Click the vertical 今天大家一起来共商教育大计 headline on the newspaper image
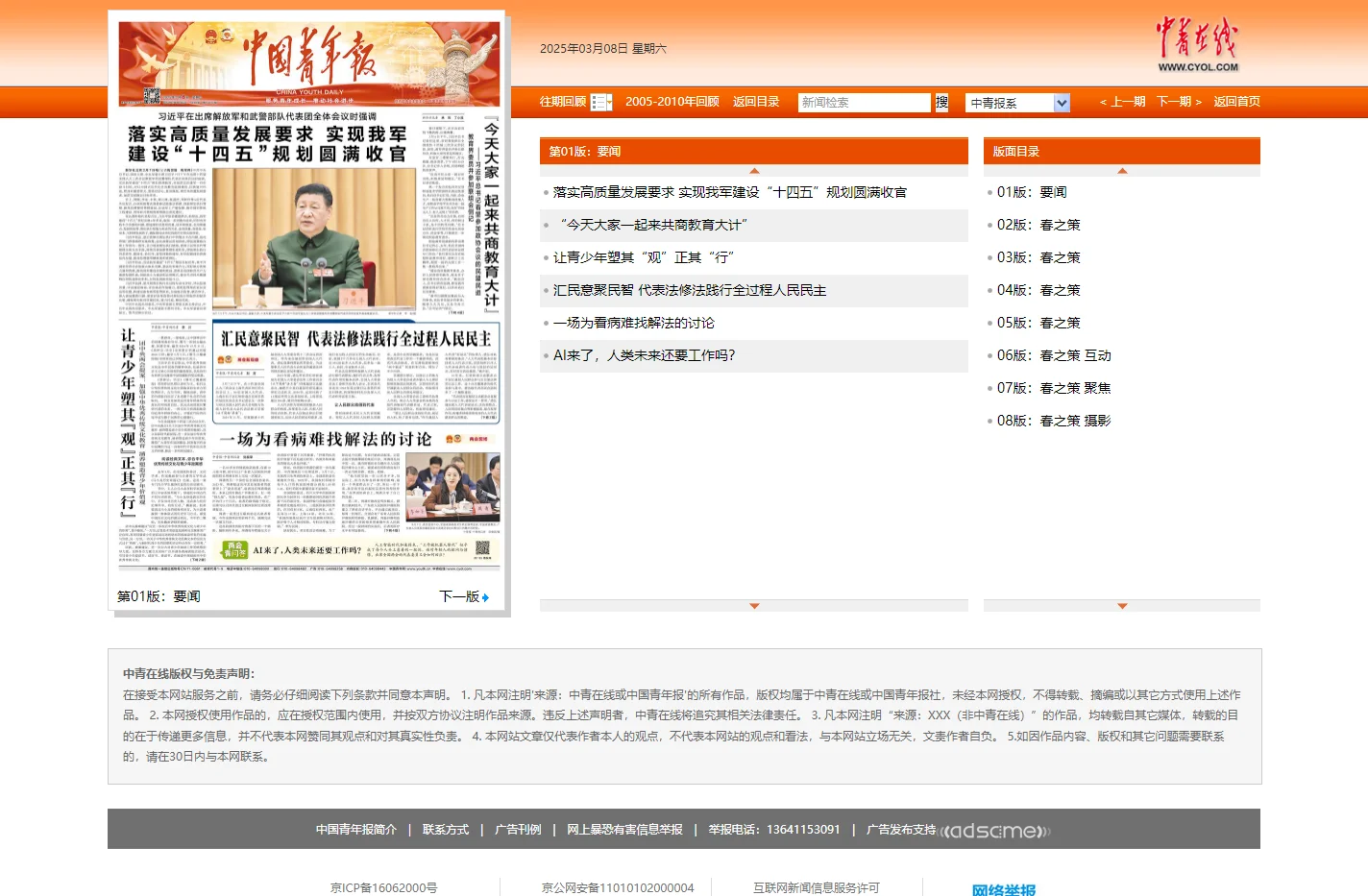 pos(491,215)
